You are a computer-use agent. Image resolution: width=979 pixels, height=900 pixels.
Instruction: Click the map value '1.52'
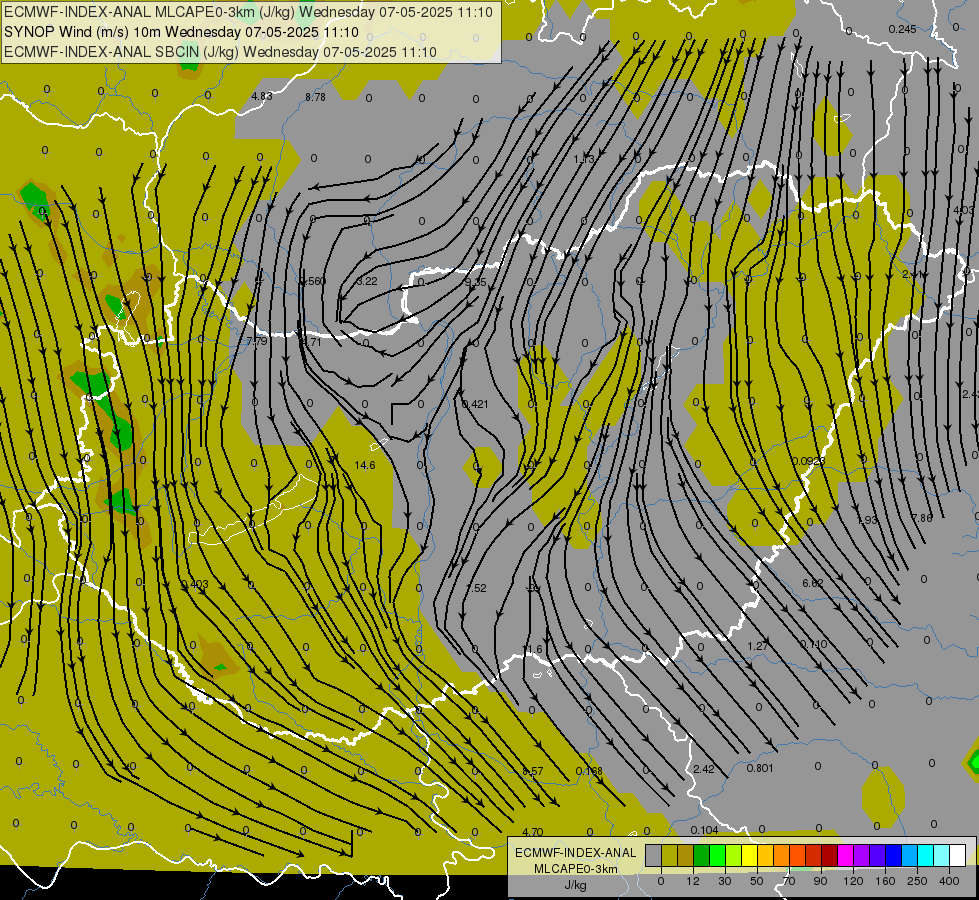[476, 588]
